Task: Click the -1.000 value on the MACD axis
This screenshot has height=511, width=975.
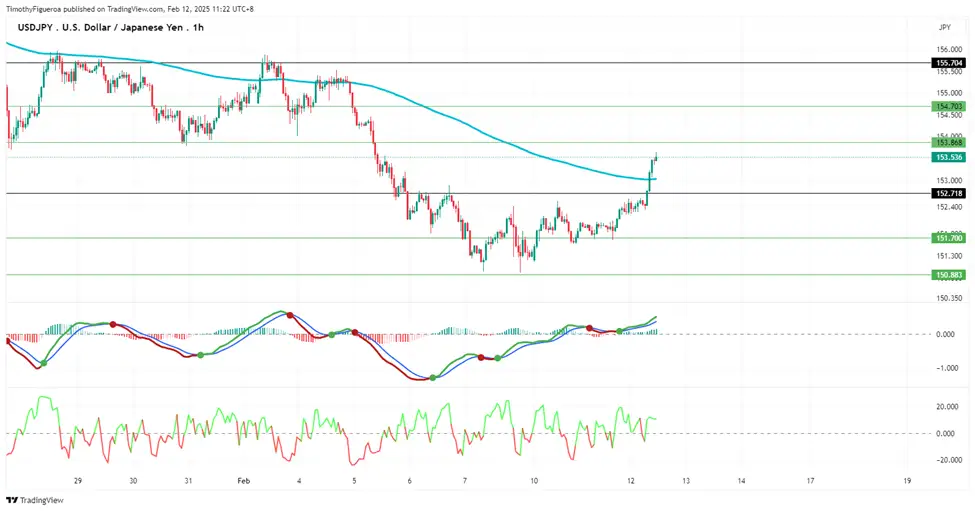Action: (x=945, y=368)
